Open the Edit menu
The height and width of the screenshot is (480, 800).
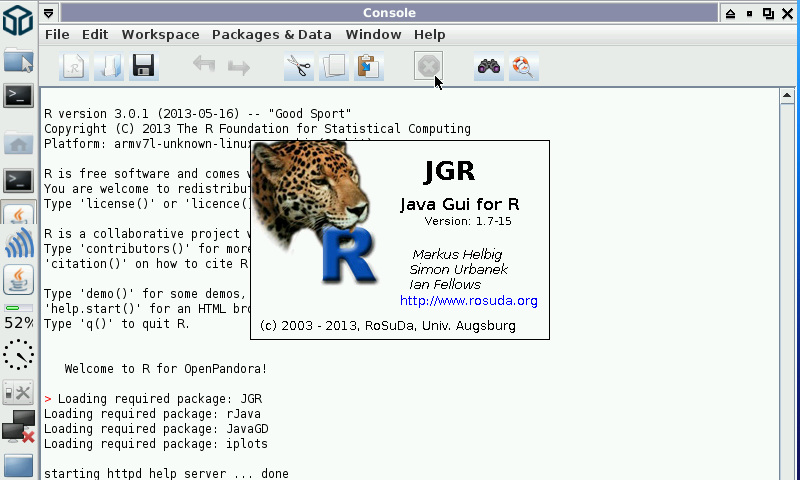tap(95, 35)
